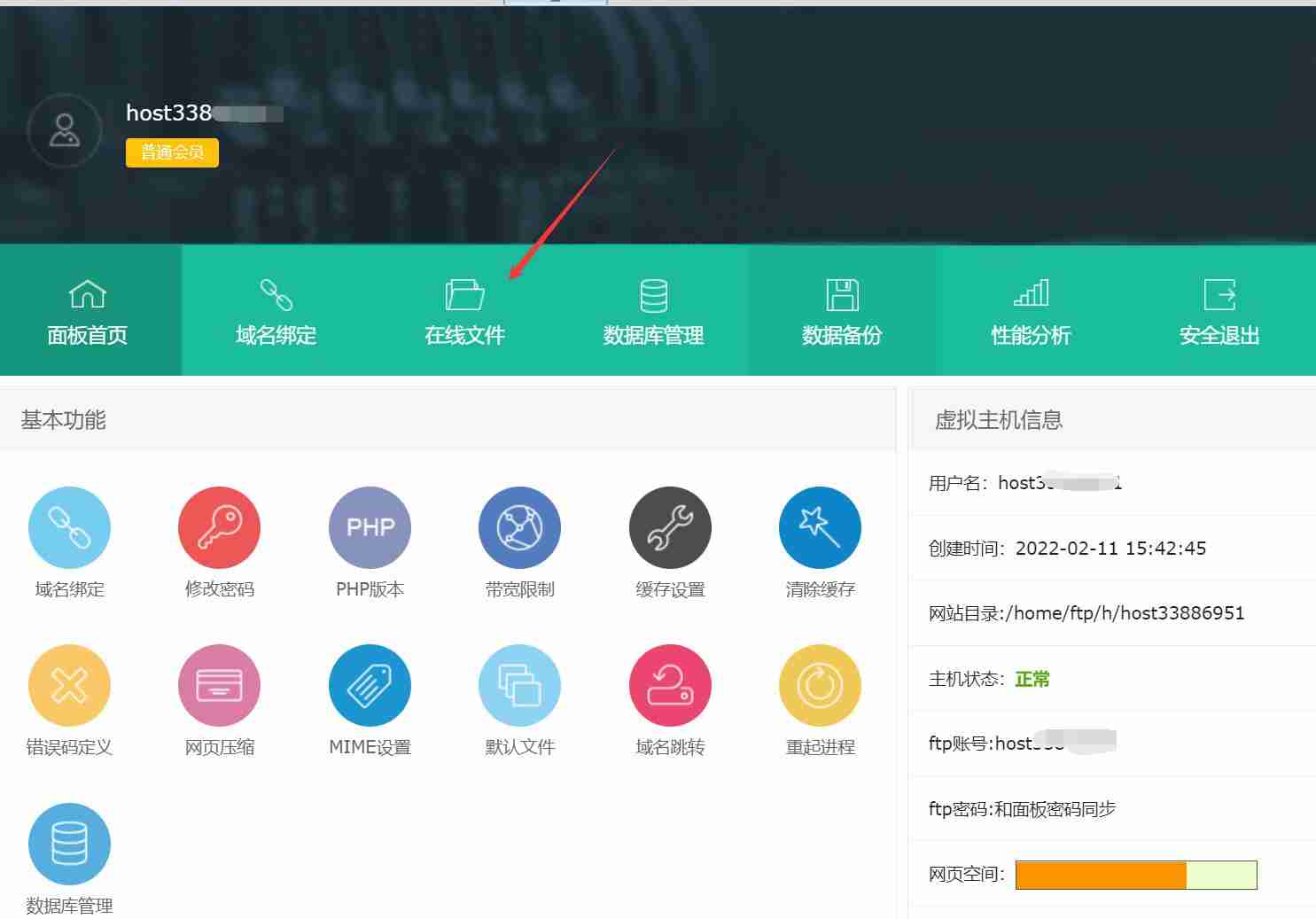Click the 默认文件 icon
Image resolution: width=1316 pixels, height=919 pixels.
tap(519, 685)
